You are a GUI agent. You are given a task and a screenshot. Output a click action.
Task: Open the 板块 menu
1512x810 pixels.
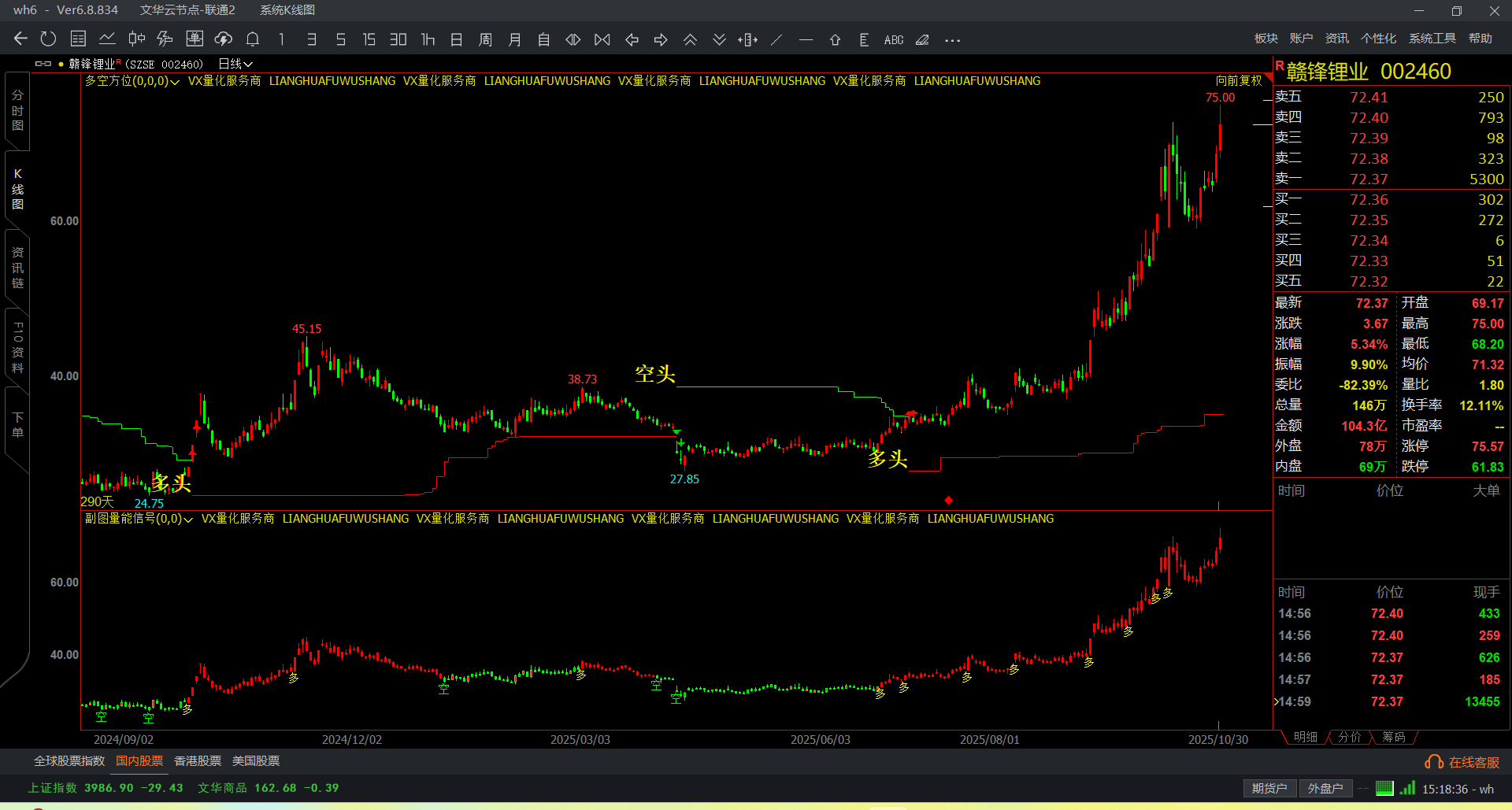coord(1266,39)
